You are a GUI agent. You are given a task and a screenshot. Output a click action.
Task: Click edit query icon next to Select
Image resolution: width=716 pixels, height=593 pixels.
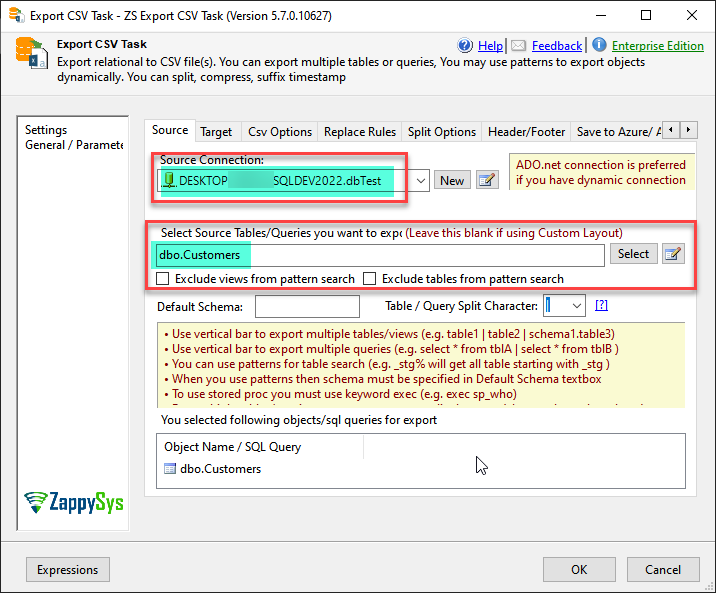[x=673, y=254]
